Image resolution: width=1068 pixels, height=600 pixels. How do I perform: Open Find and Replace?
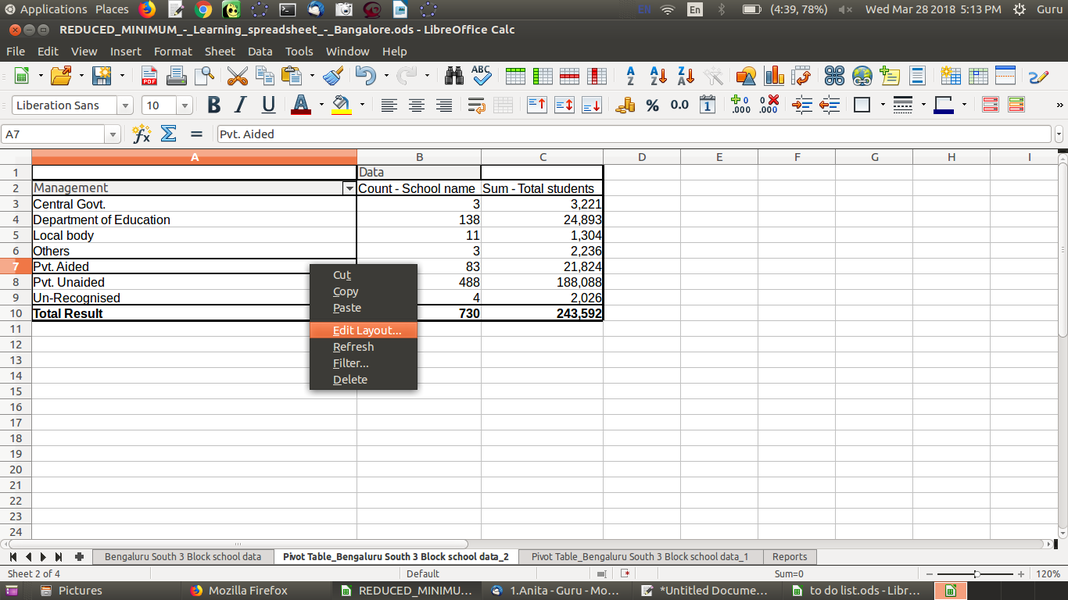click(453, 75)
